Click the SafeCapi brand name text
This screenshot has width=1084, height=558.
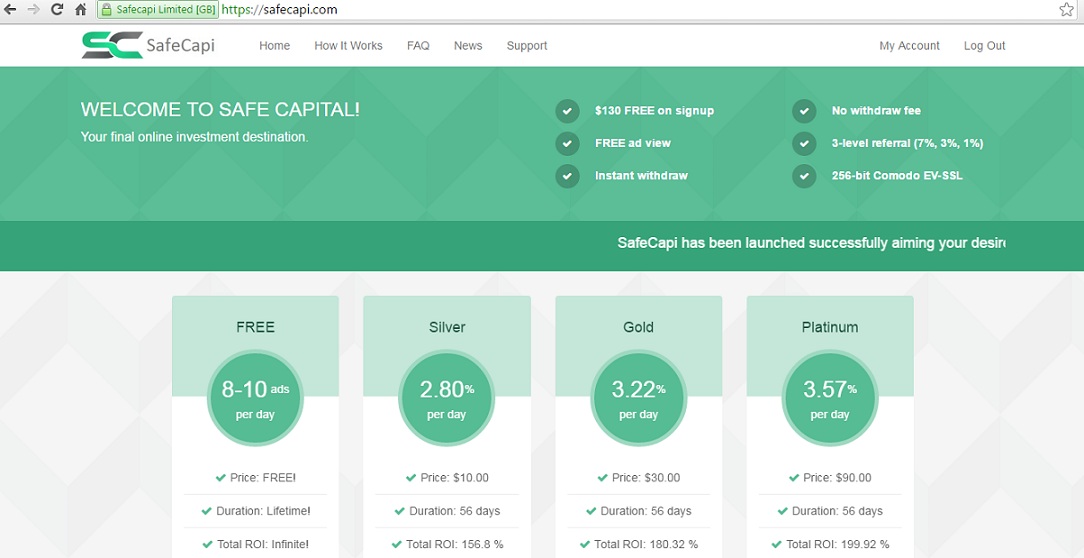180,46
